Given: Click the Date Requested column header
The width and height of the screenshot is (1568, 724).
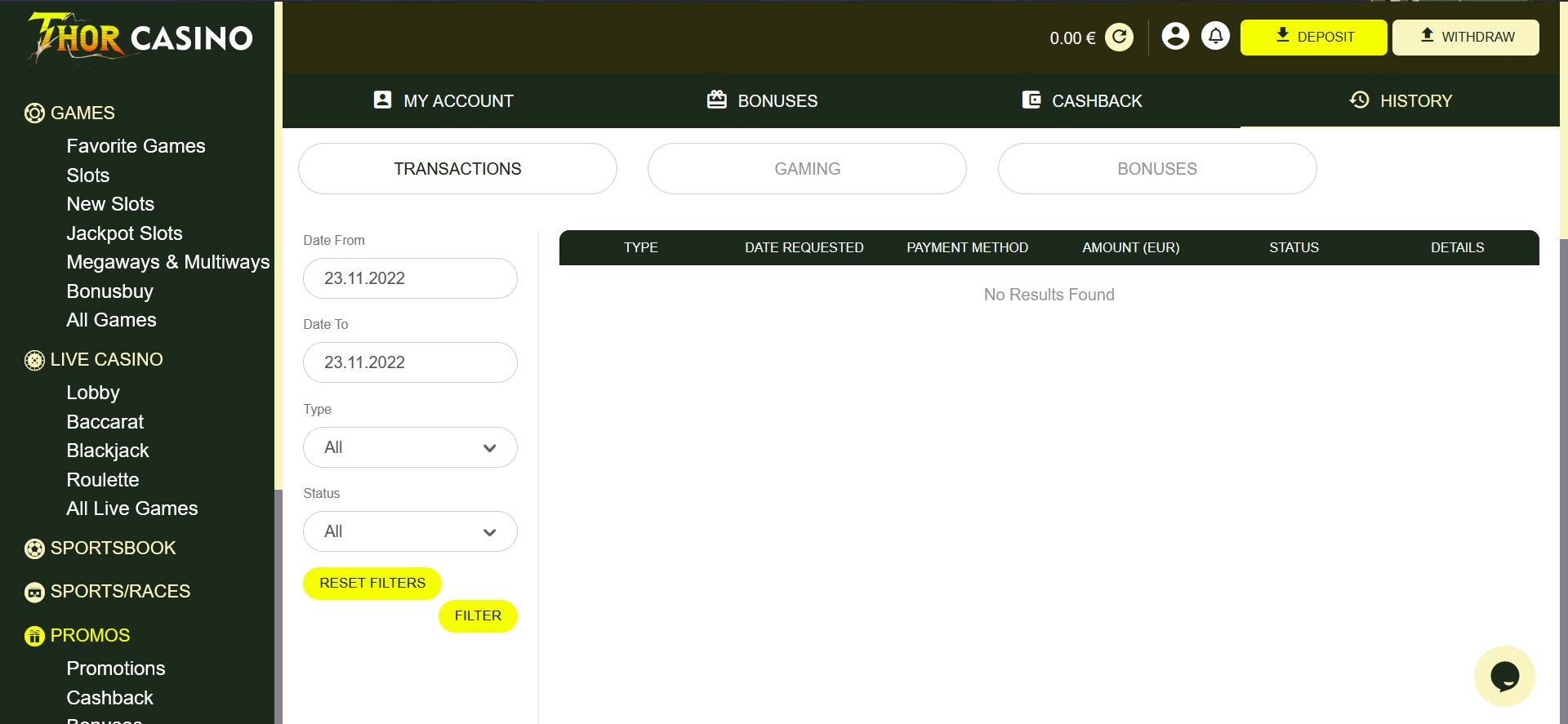Looking at the screenshot, I should pos(804,247).
